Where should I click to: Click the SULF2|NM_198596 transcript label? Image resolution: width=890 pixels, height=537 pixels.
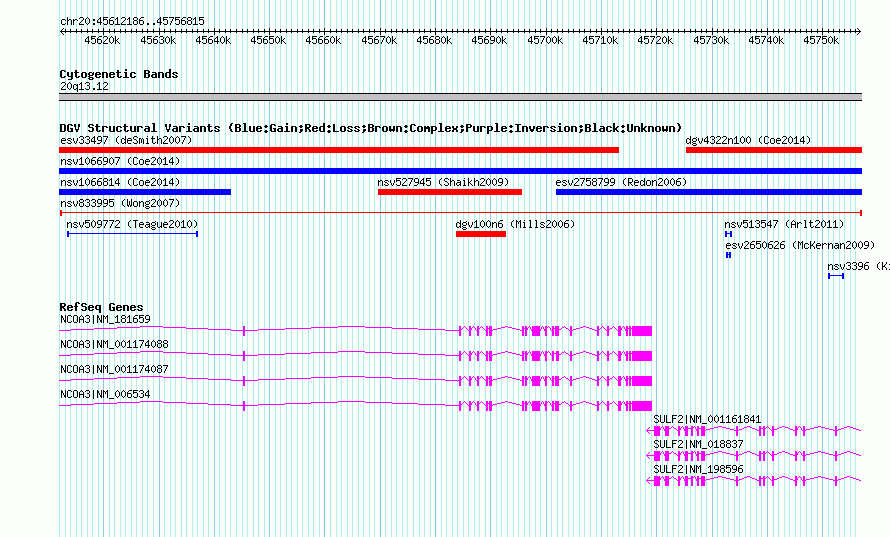pos(698,469)
